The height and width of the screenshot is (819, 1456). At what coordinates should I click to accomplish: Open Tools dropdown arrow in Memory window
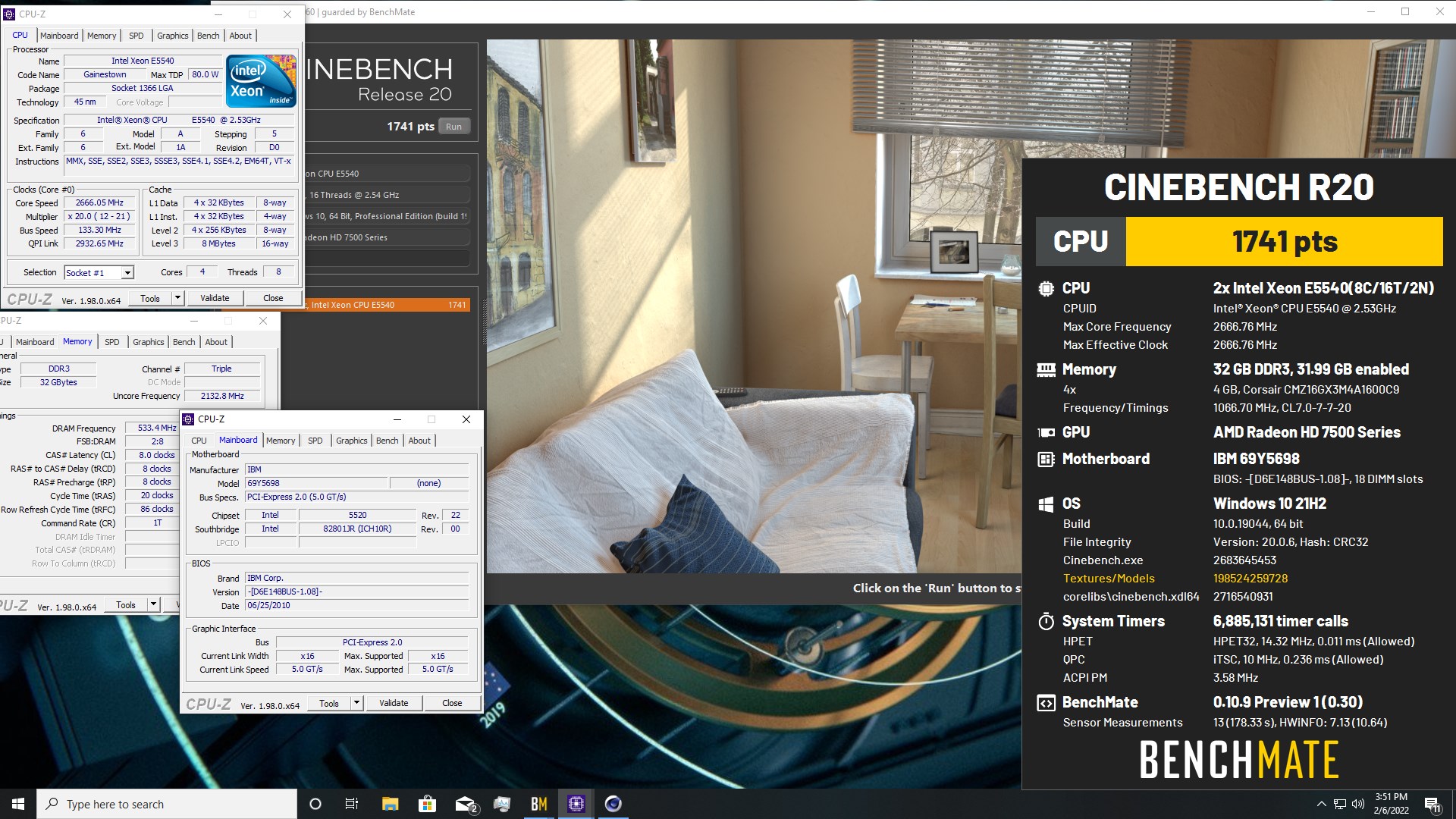click(153, 604)
